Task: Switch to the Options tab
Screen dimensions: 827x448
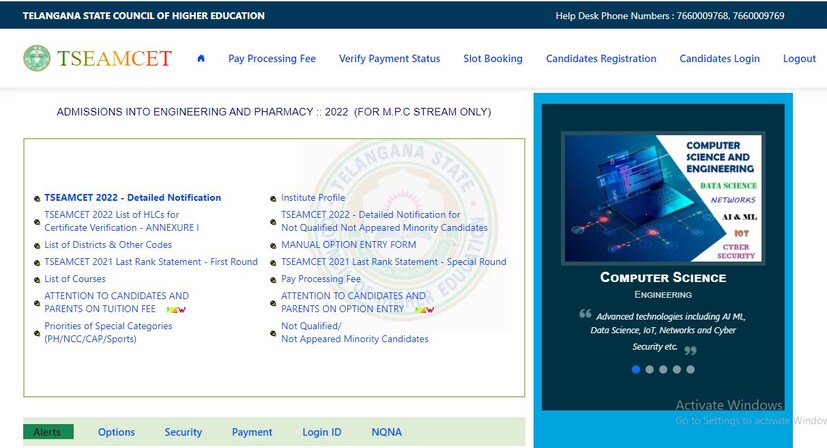Action: coord(117,432)
